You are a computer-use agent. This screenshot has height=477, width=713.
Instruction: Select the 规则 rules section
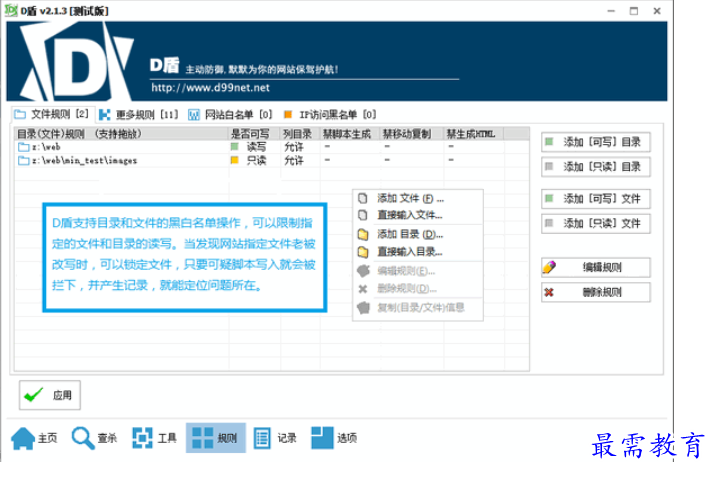(216, 438)
